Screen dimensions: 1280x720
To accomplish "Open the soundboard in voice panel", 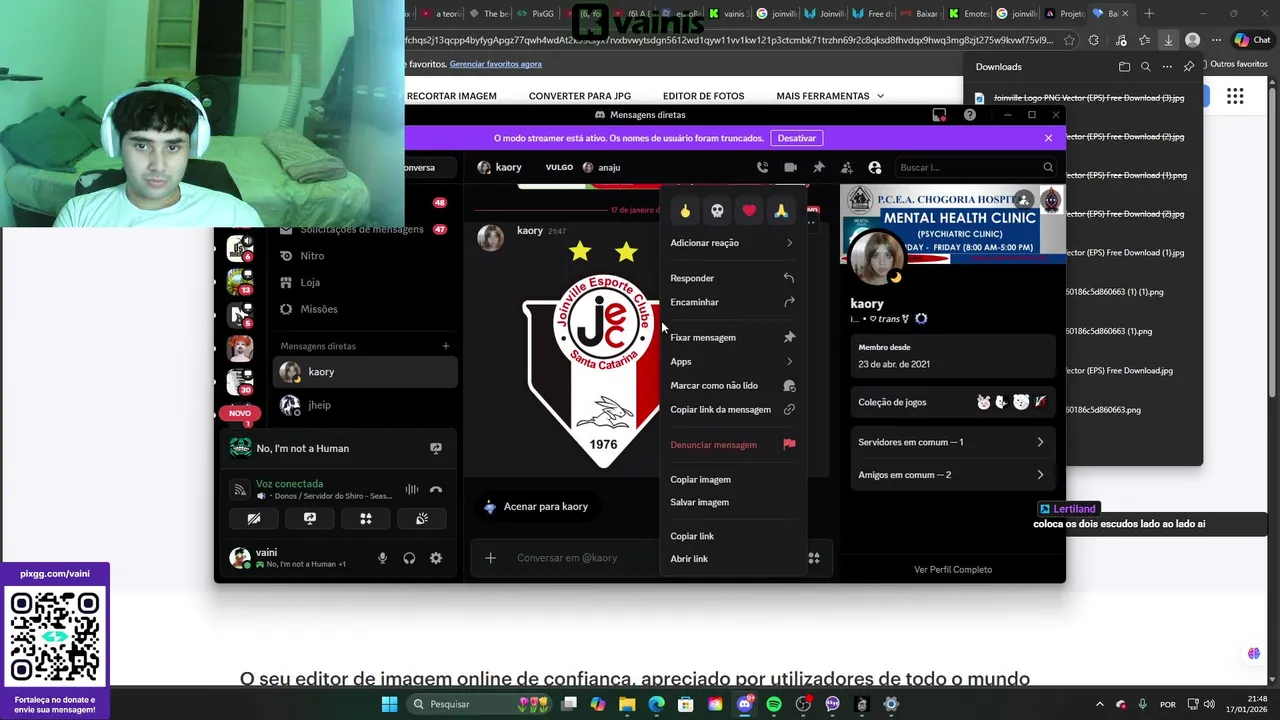I will [422, 518].
